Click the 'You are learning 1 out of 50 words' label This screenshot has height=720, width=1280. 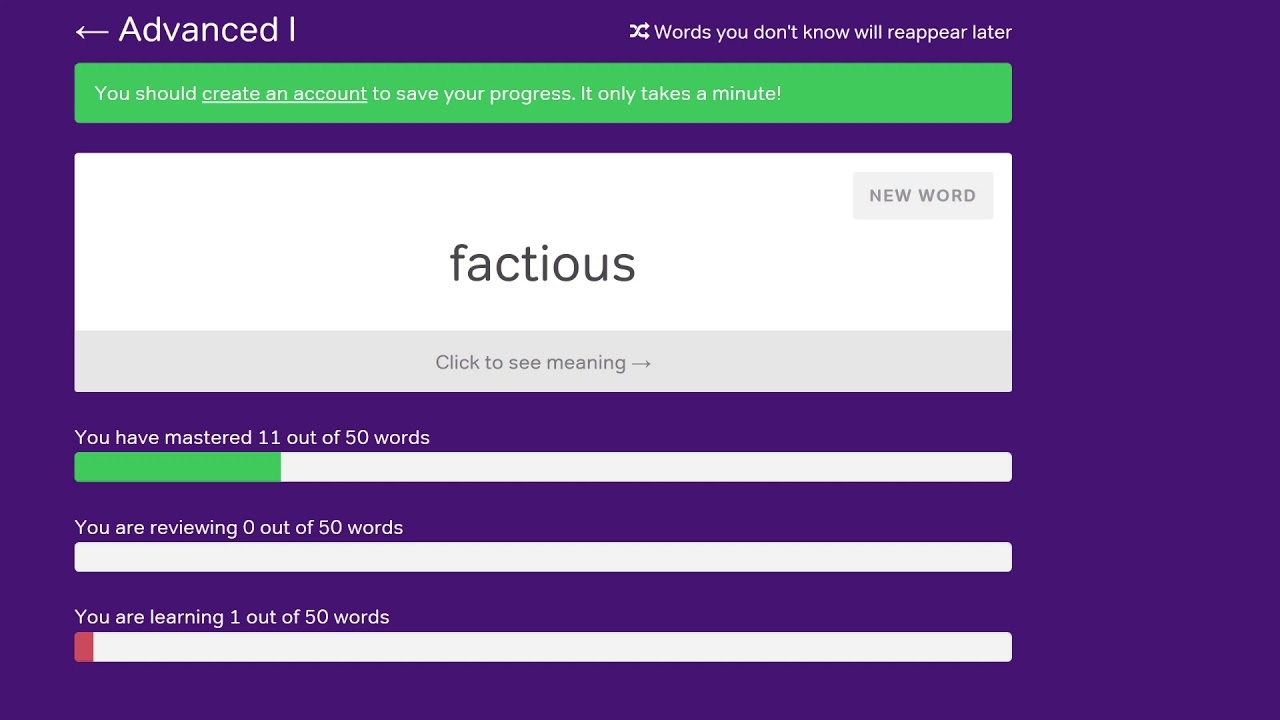(232, 618)
